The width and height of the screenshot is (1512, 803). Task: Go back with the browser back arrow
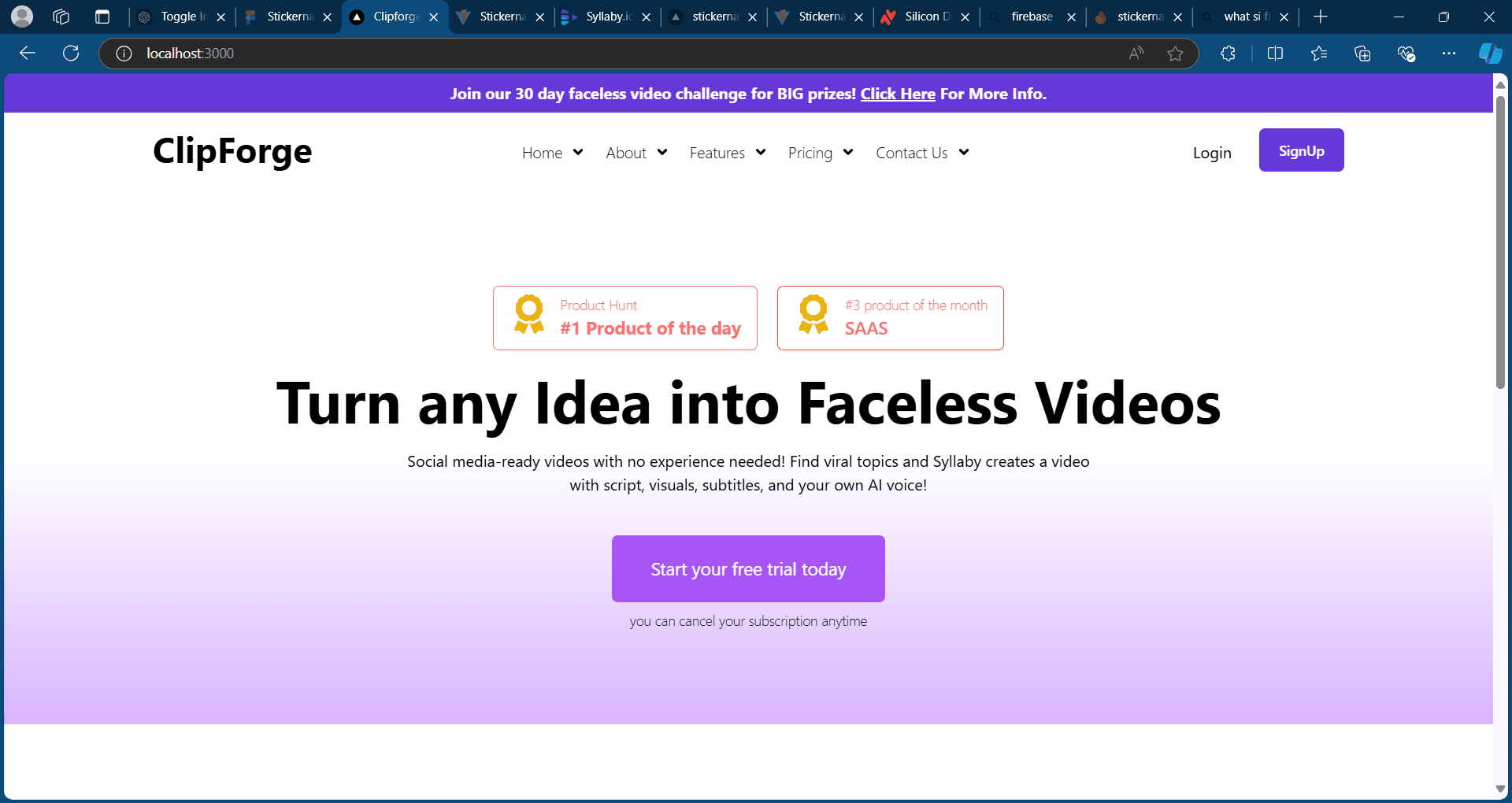click(28, 53)
